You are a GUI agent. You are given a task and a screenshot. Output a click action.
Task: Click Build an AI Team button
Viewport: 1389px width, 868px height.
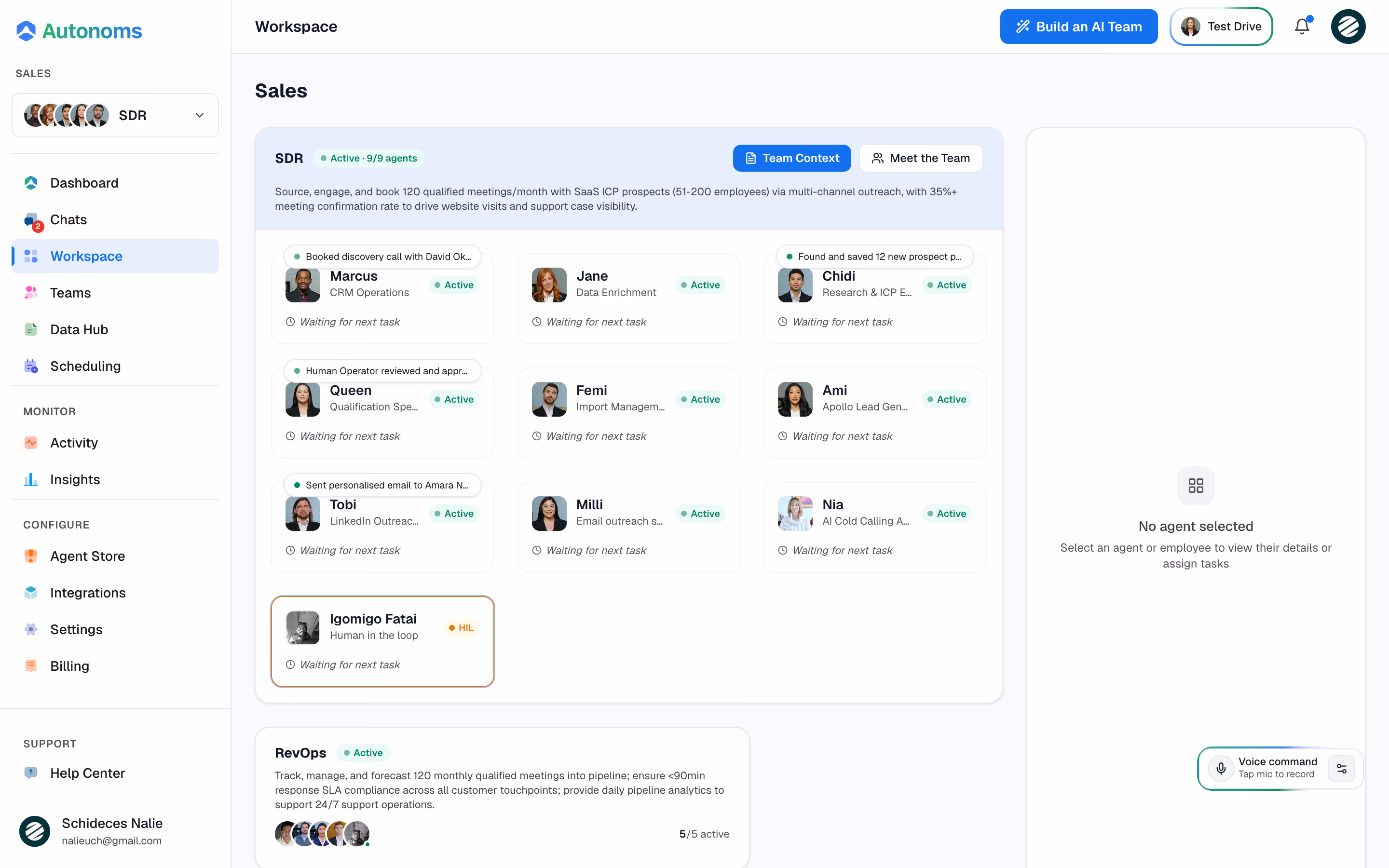click(1078, 27)
